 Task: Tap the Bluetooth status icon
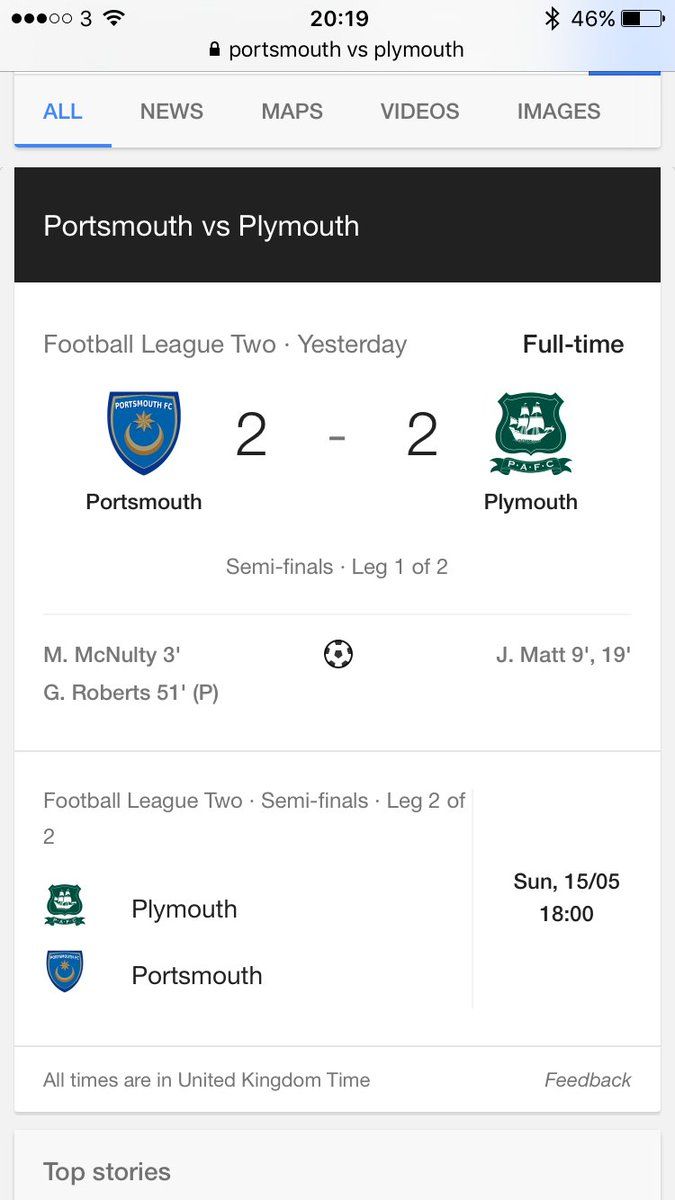pos(551,18)
